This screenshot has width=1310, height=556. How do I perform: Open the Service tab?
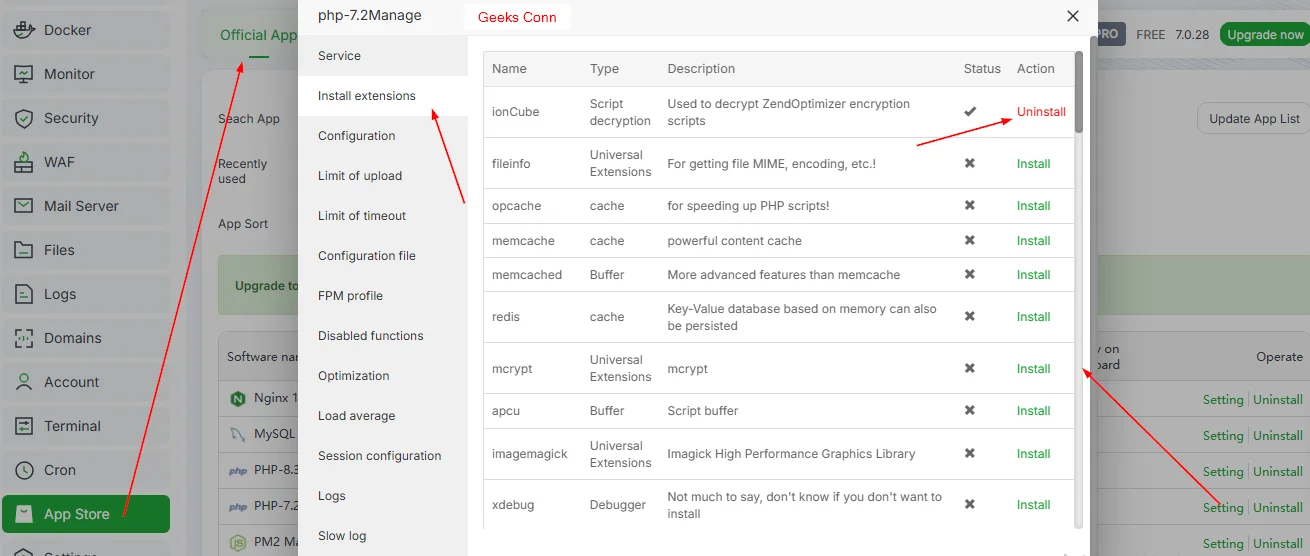tap(383, 56)
